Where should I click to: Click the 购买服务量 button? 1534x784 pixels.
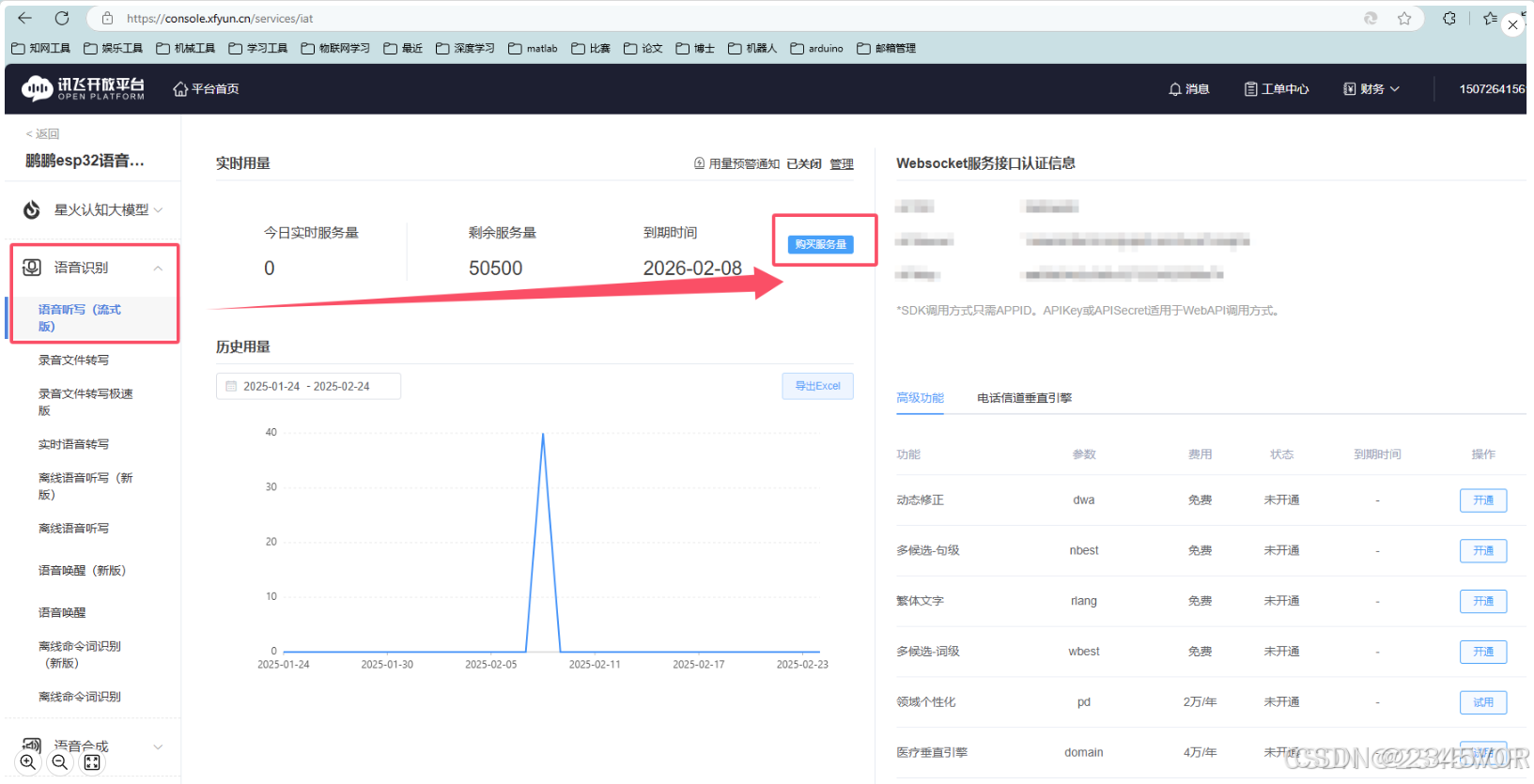coord(820,244)
